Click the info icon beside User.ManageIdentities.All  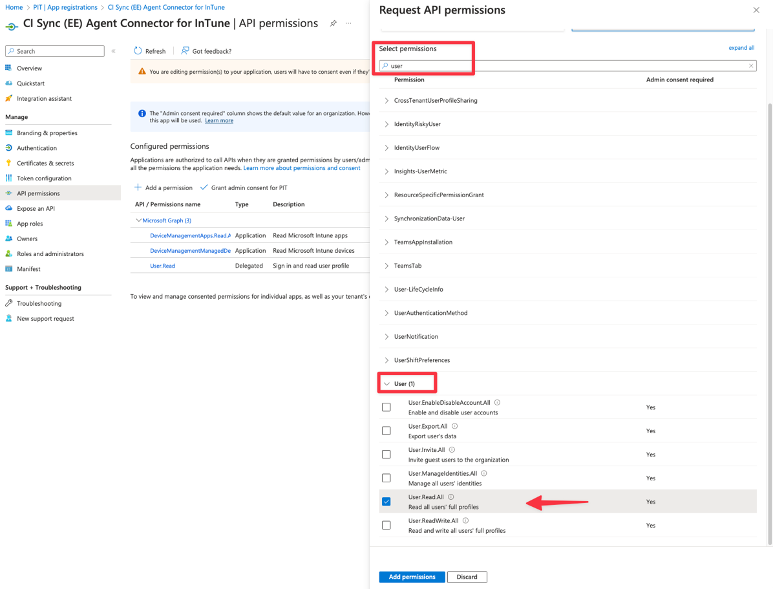click(x=484, y=473)
